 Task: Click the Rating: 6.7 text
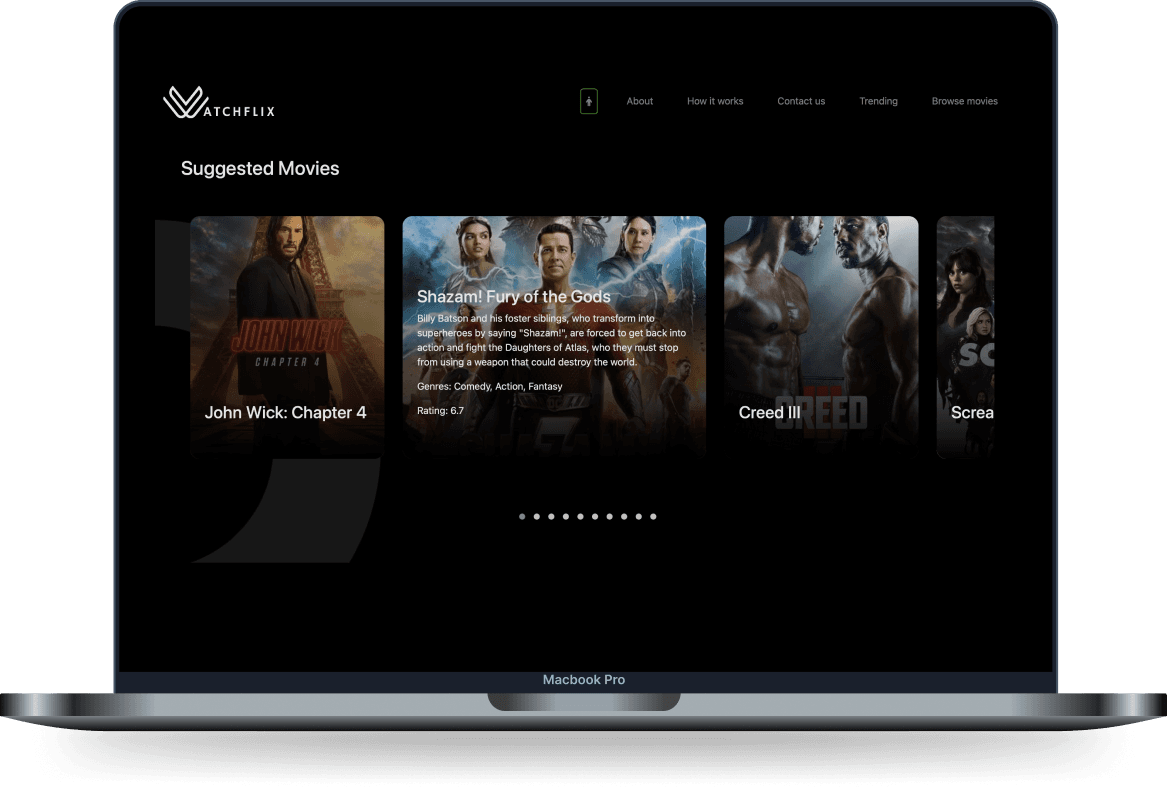(x=440, y=411)
